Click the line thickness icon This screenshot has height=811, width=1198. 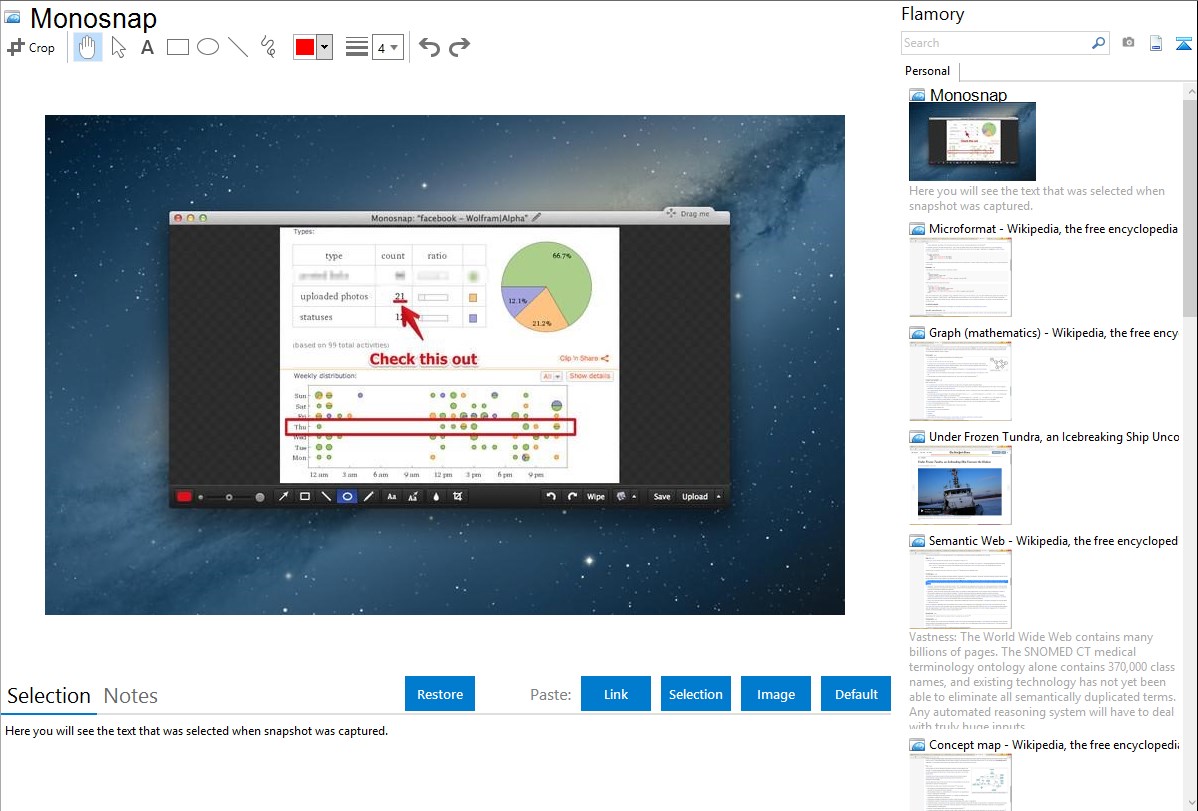tap(357, 47)
